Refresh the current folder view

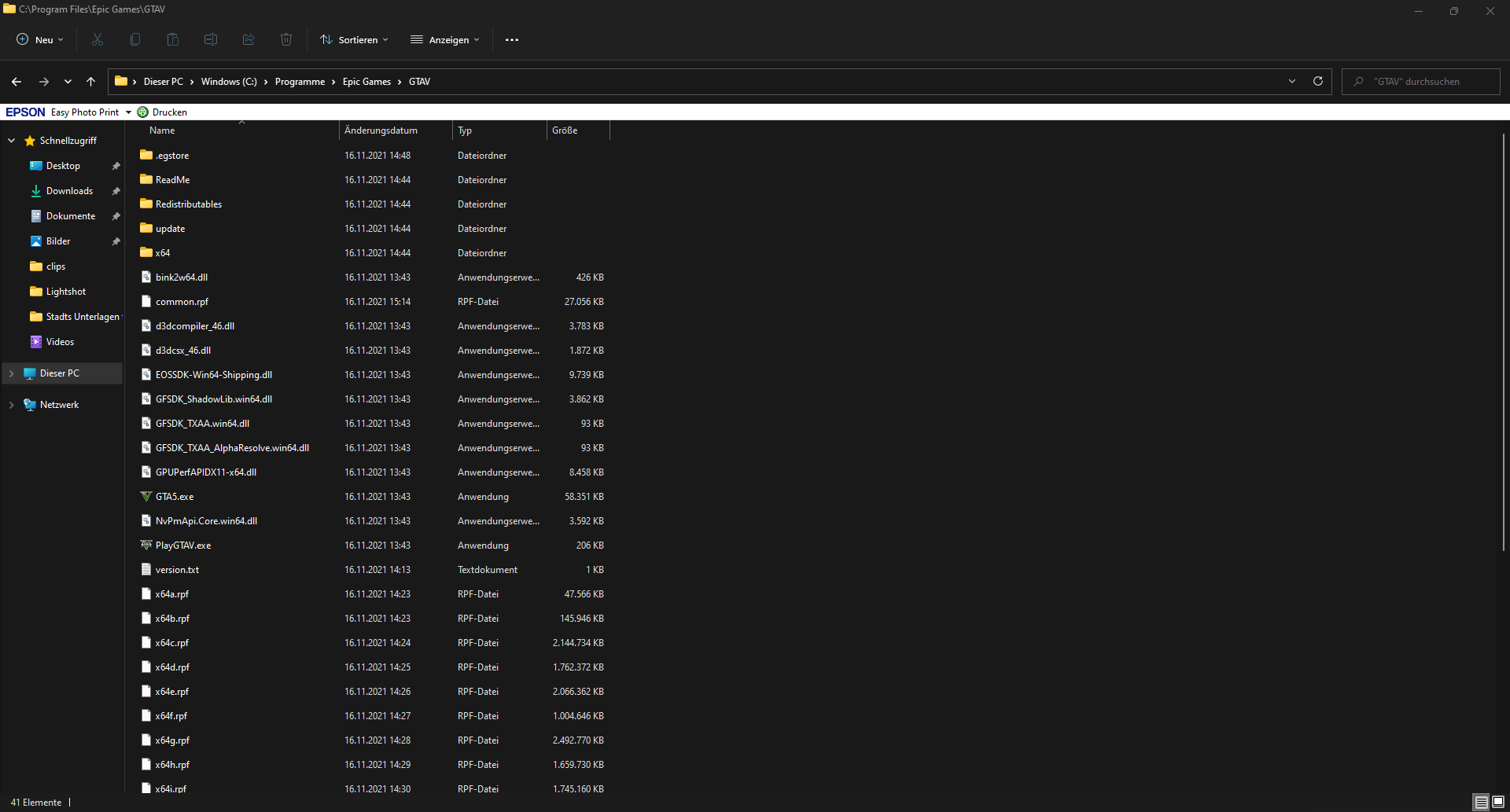click(x=1318, y=81)
